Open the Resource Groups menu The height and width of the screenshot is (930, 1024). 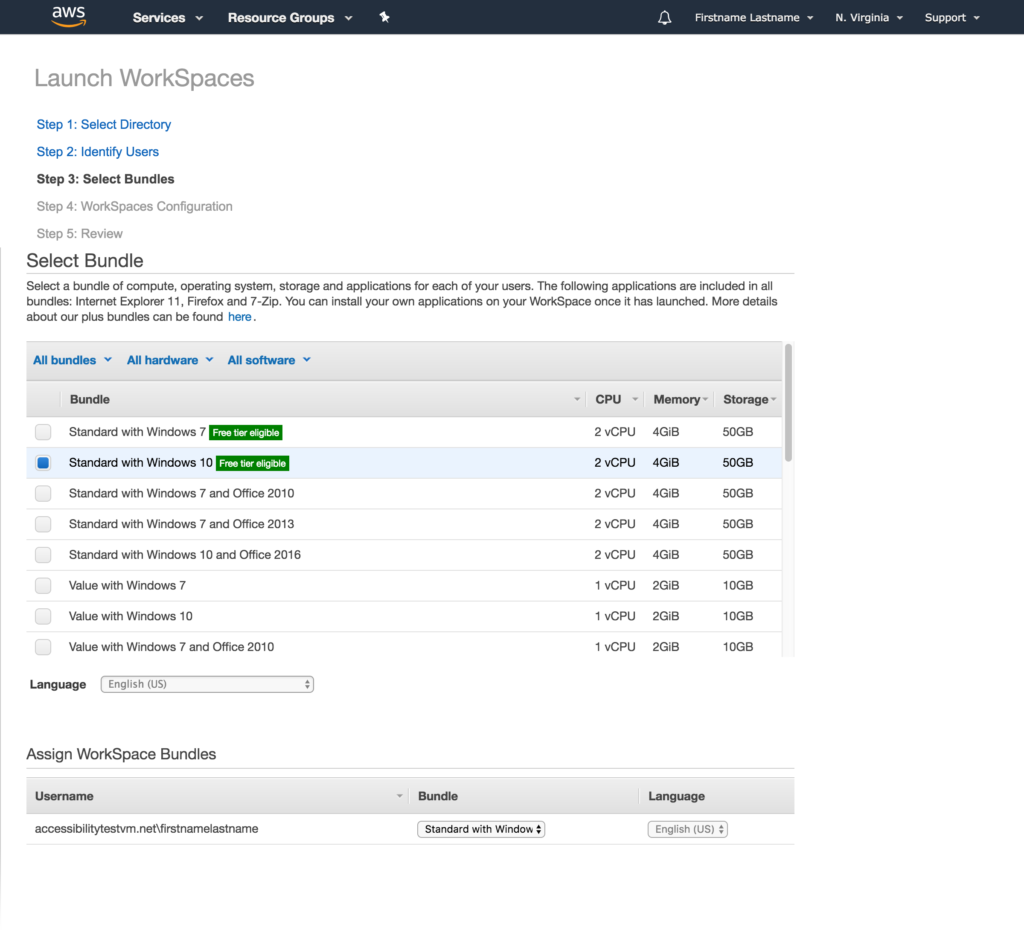[290, 18]
